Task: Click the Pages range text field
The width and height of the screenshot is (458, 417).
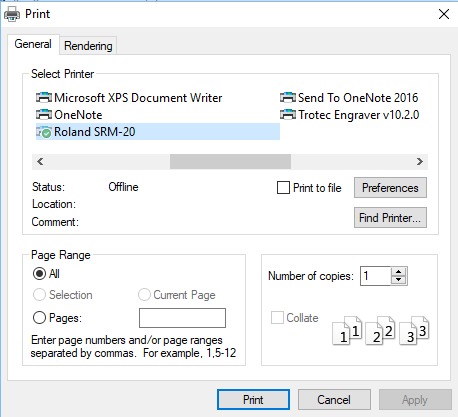Action: [x=182, y=318]
